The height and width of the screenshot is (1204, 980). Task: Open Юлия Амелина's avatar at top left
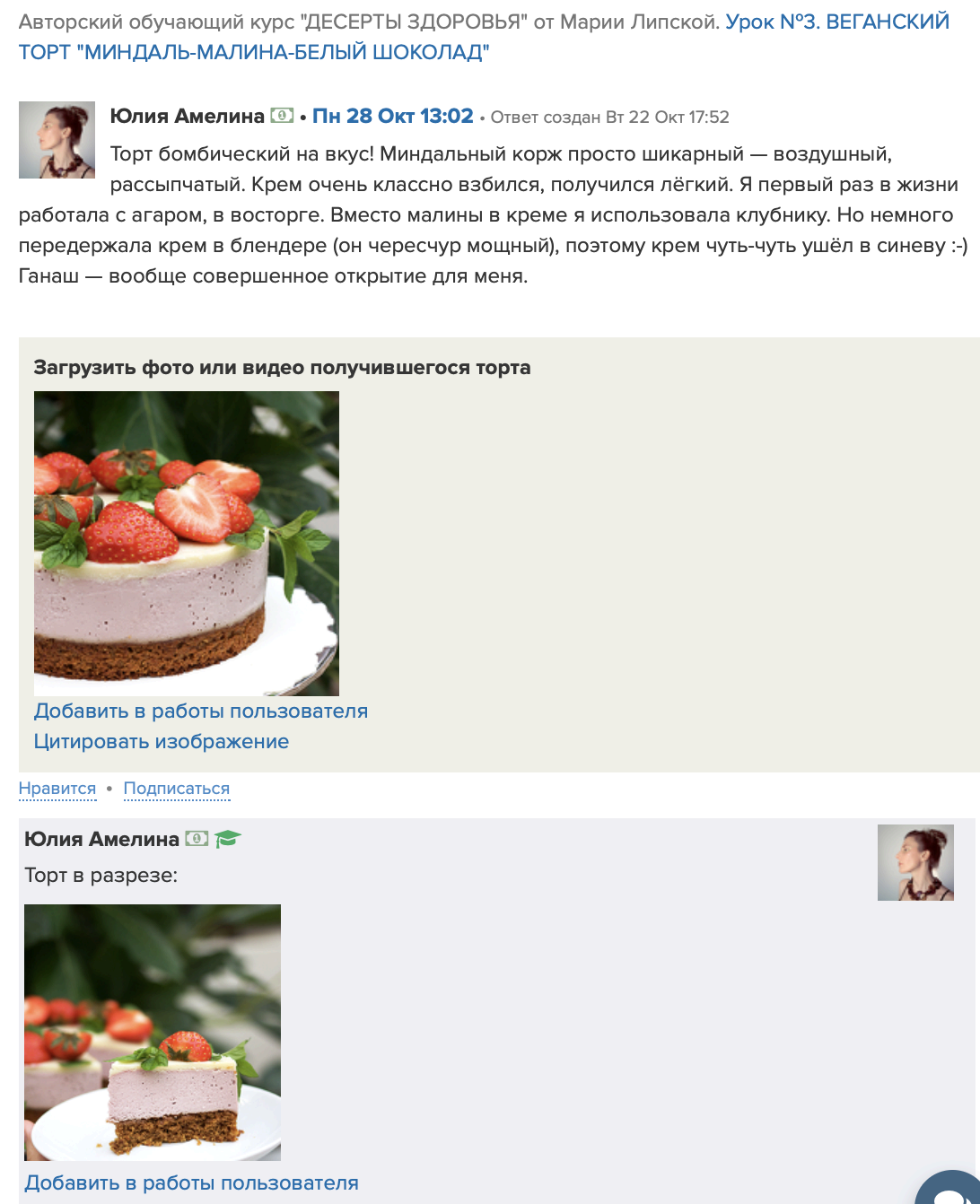click(x=57, y=140)
